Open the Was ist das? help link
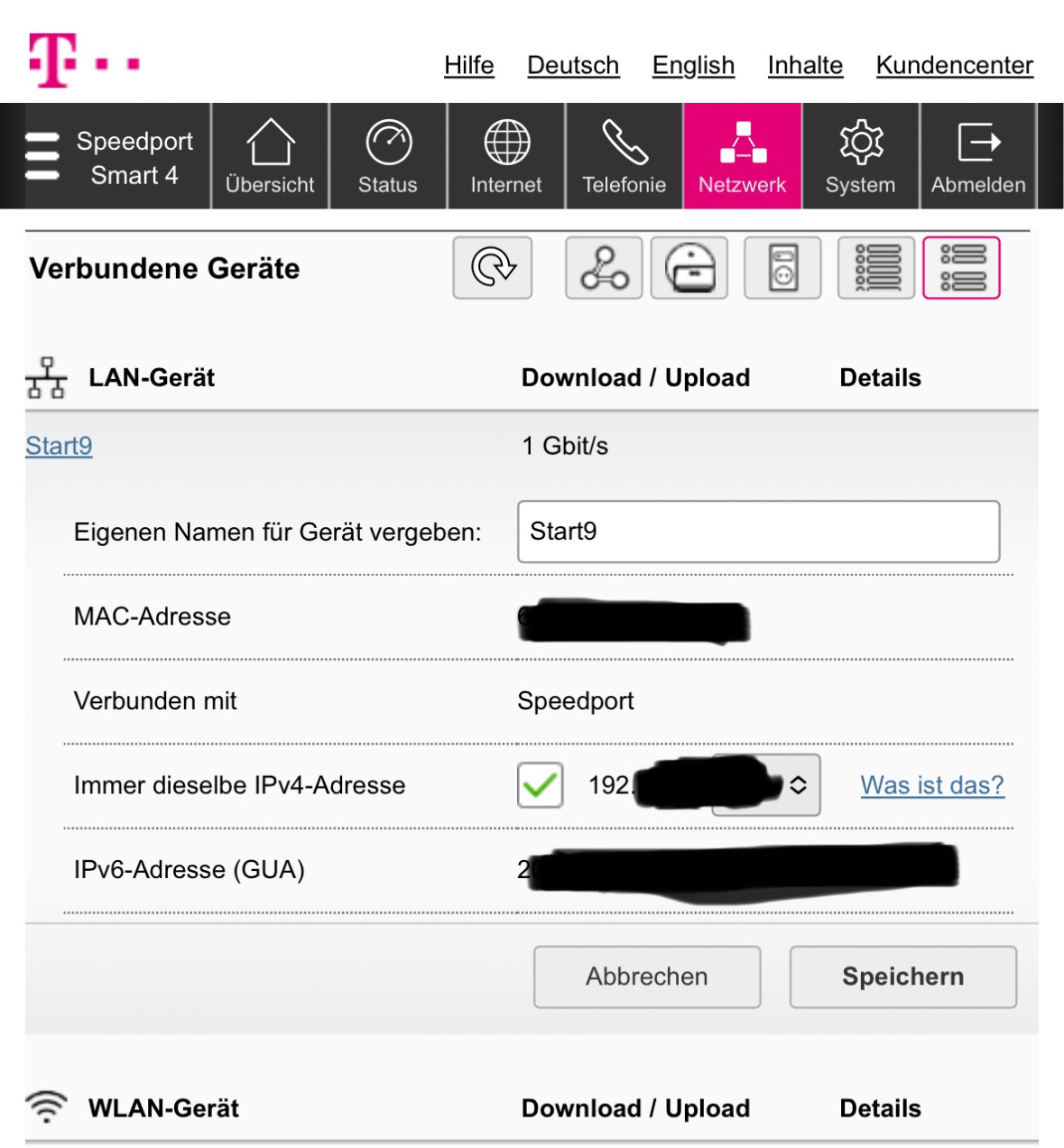The height and width of the screenshot is (1148, 1064). click(932, 785)
